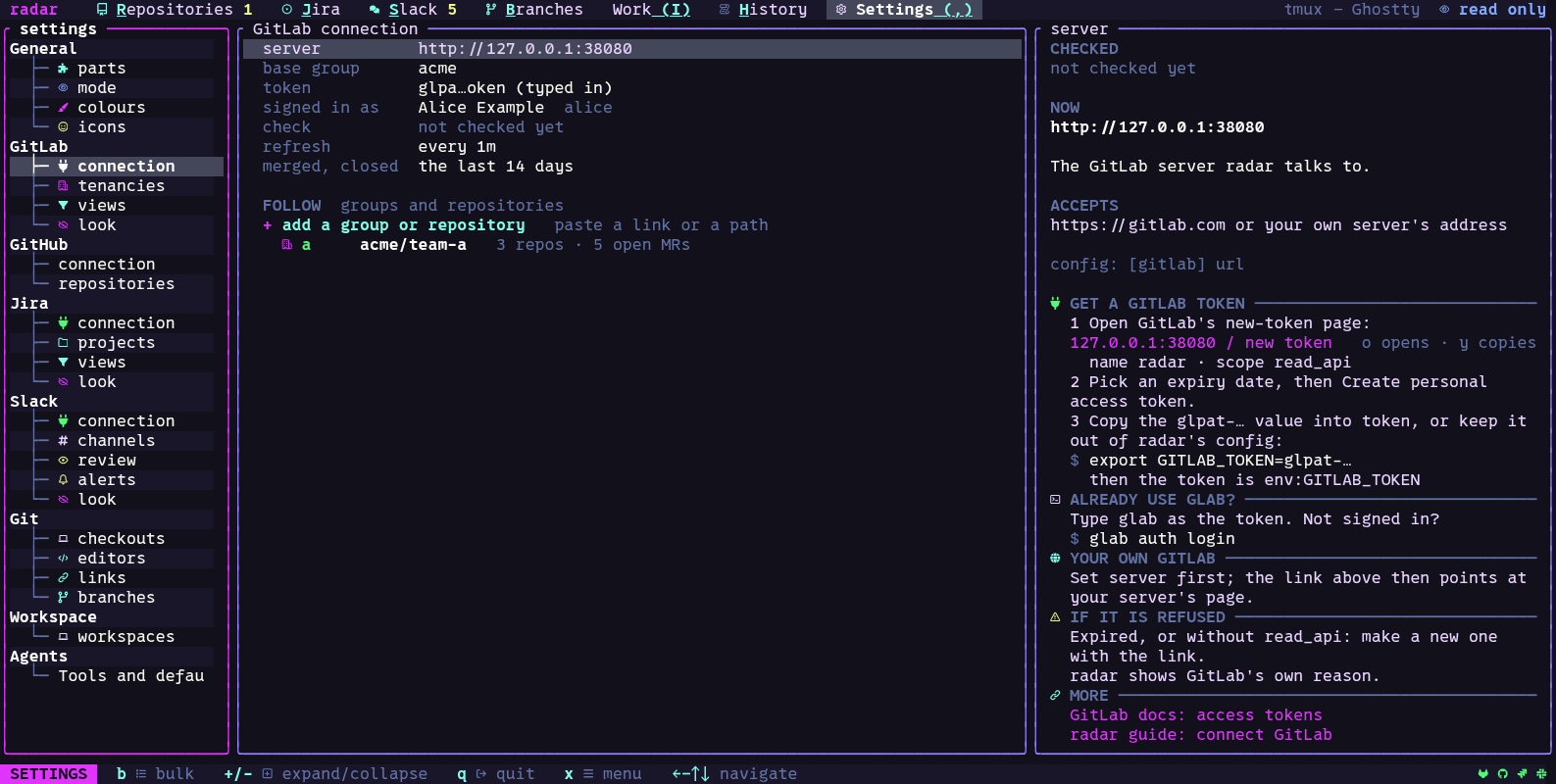Collapse the Jira settings group
Screen dimensions: 1556x784
coord(29,304)
